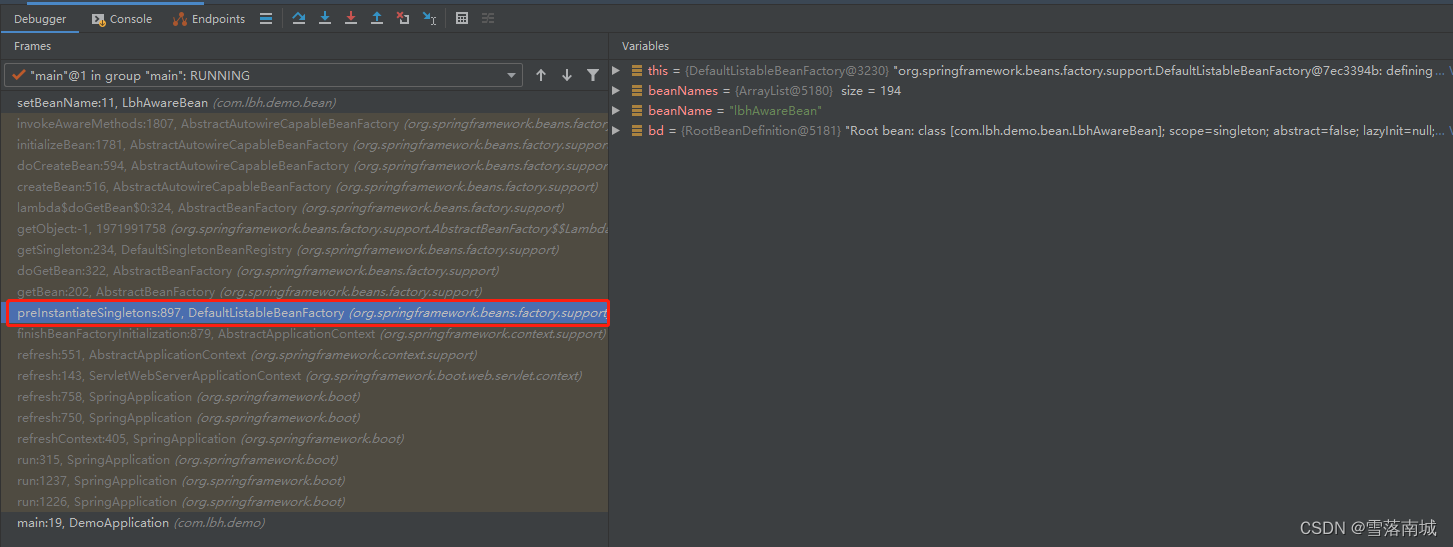Click the Step Into icon
The width and height of the screenshot is (1453, 547).
tap(325, 19)
